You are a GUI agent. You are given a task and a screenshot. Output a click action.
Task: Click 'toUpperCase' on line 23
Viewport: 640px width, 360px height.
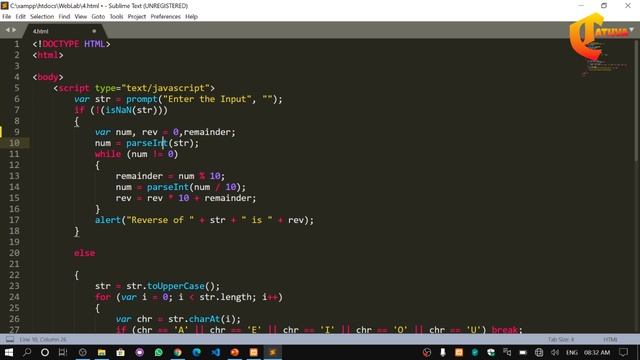tap(176, 287)
